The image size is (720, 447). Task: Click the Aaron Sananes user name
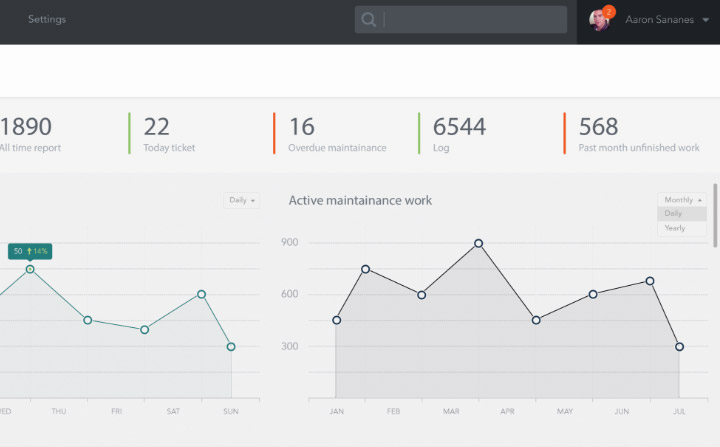tap(659, 19)
